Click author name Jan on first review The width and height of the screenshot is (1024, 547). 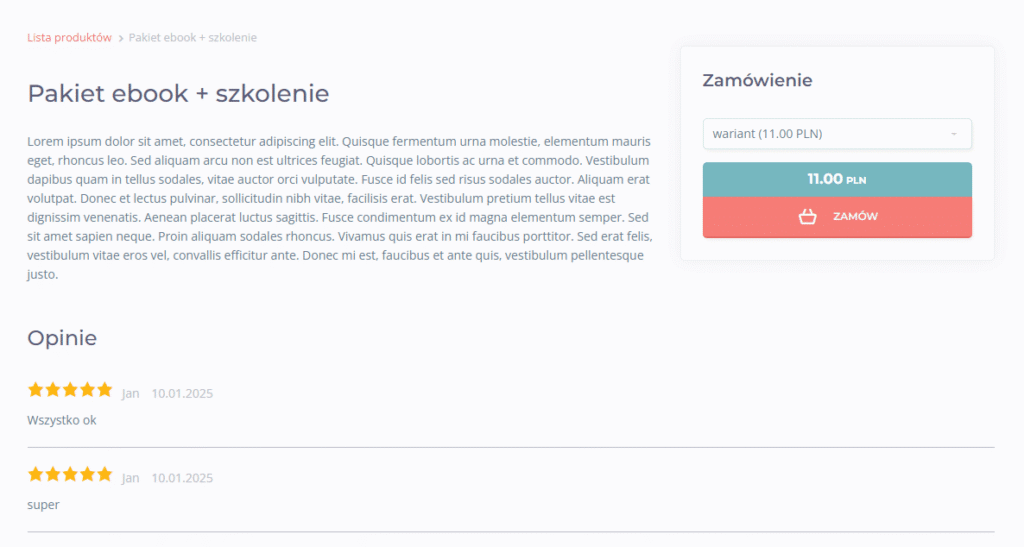[131, 394]
